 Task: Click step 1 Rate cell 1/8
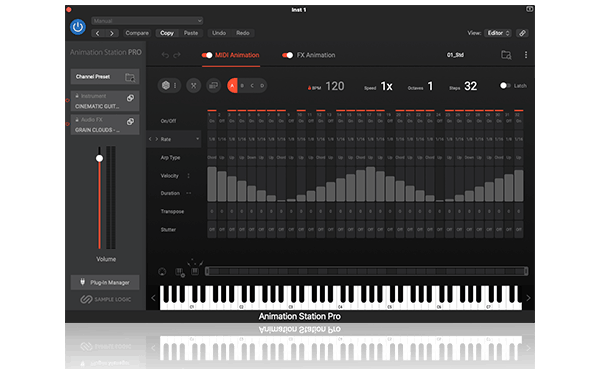[x=212, y=139]
